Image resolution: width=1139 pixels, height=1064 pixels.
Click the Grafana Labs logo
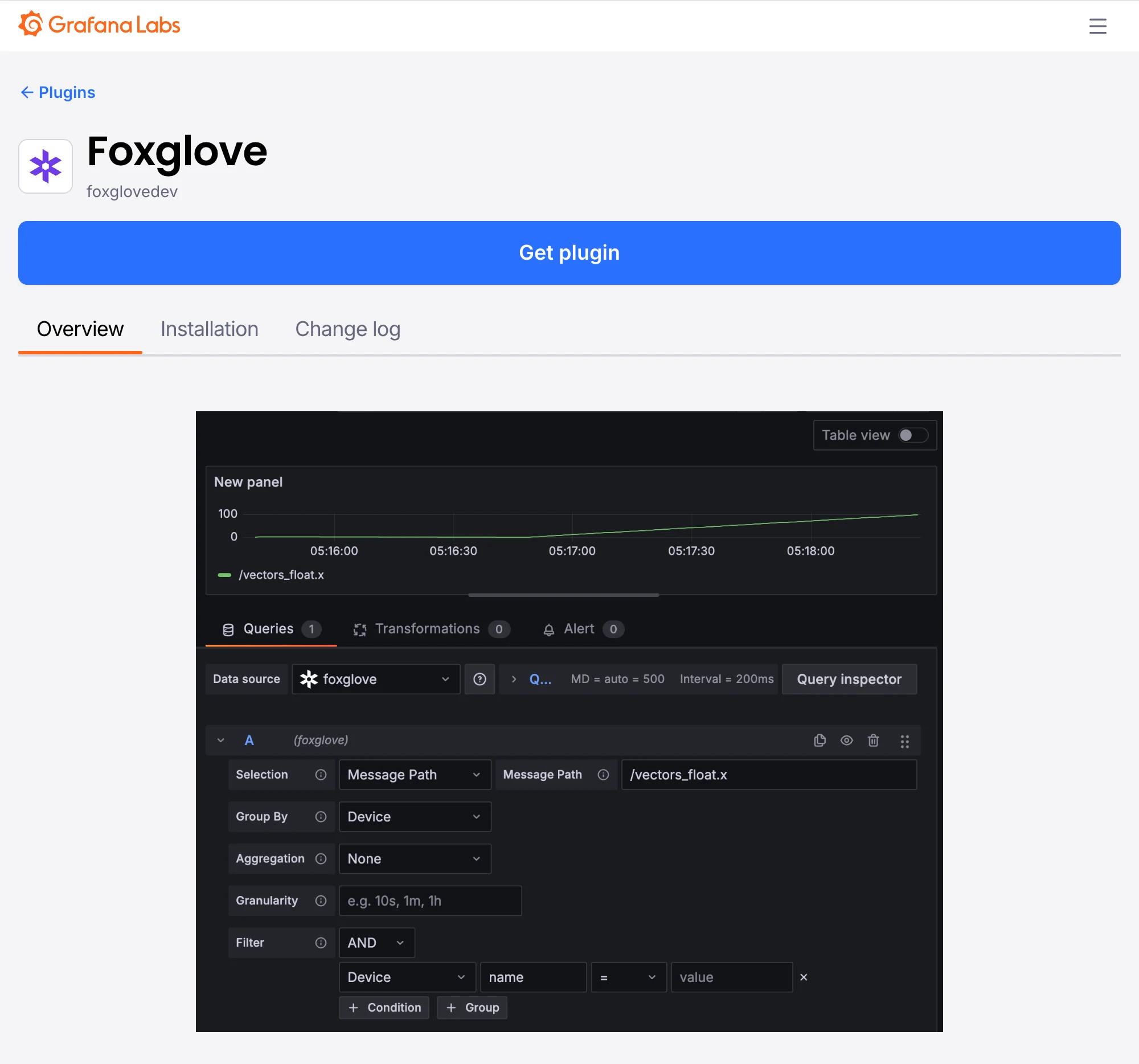point(99,24)
